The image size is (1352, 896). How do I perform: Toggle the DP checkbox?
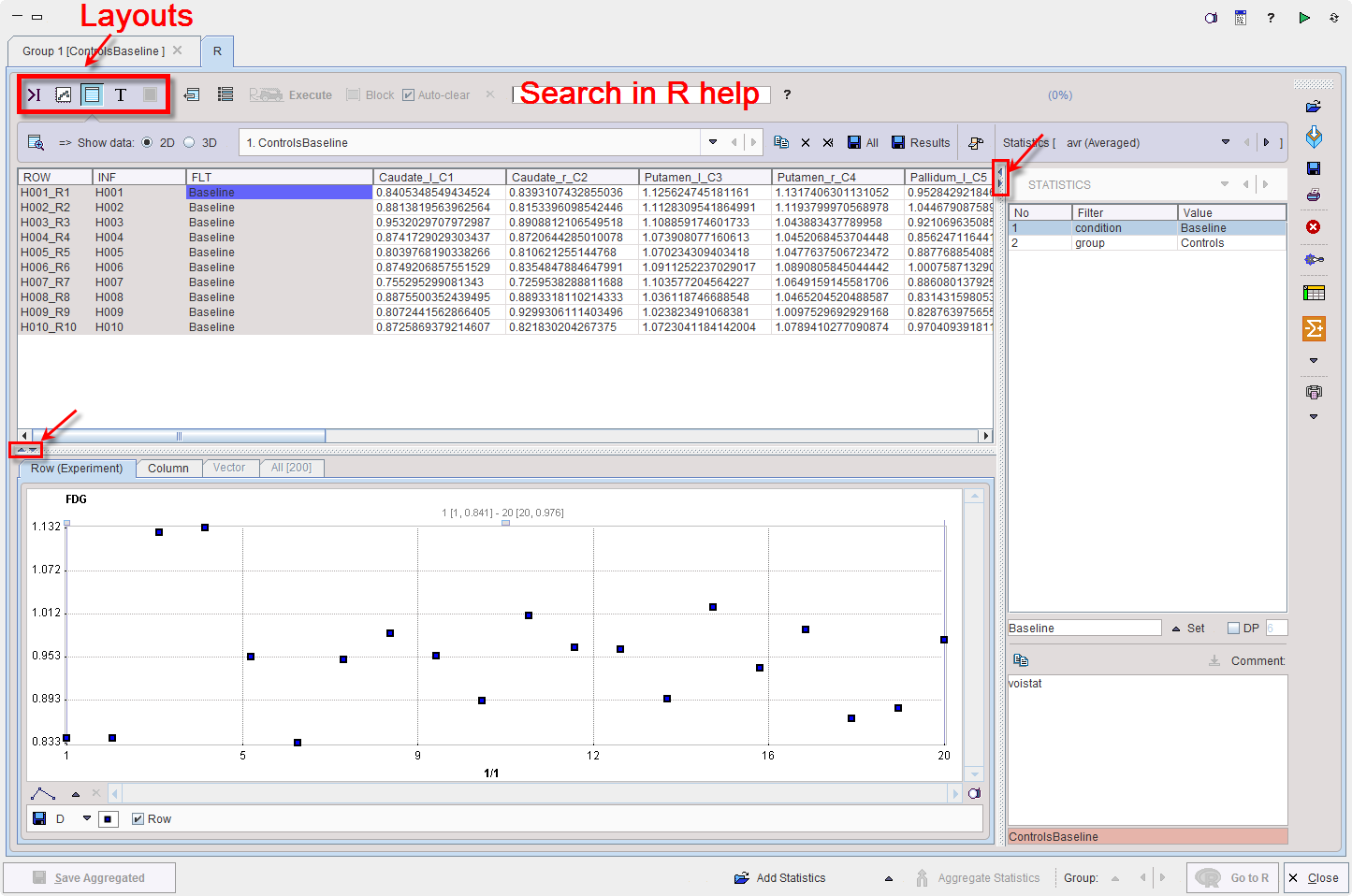click(1233, 628)
